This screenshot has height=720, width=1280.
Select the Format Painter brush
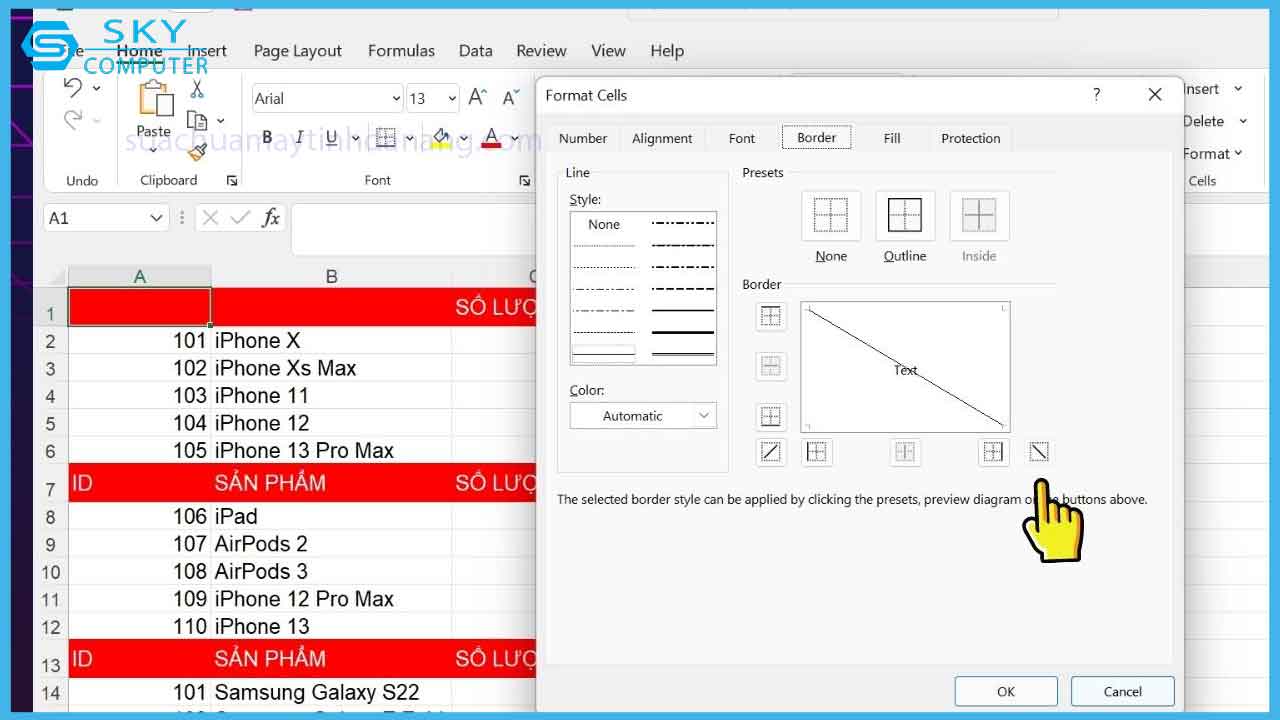(197, 151)
